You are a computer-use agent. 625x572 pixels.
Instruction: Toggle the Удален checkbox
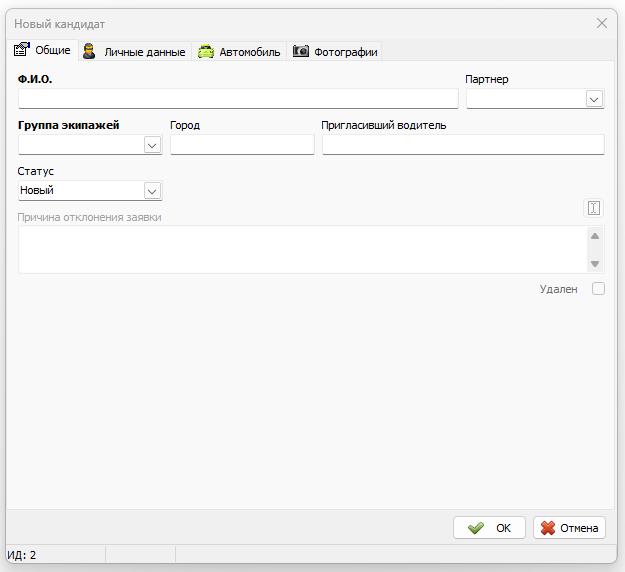[x=598, y=289]
